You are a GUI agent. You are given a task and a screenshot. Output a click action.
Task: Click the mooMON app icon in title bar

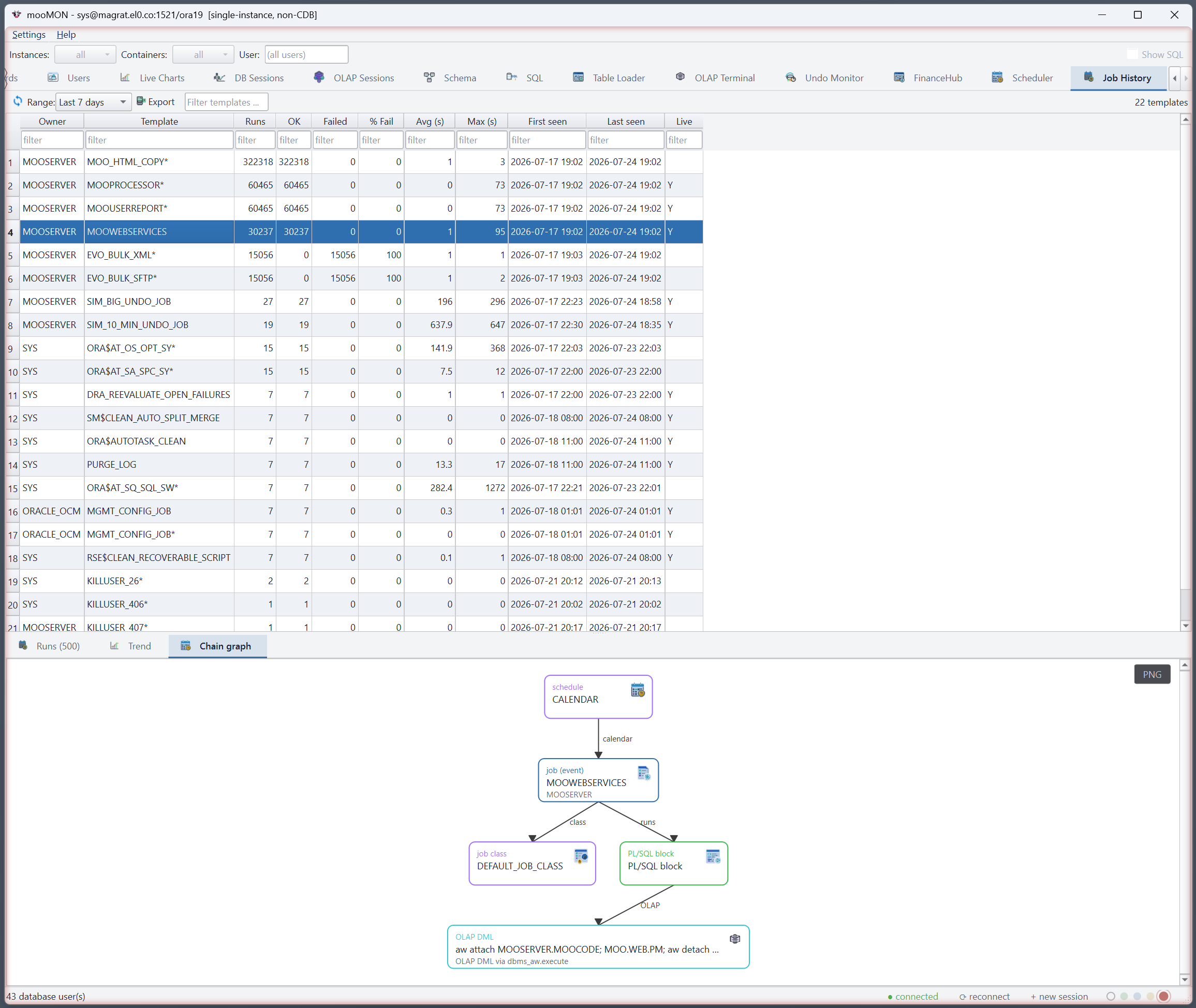17,14
